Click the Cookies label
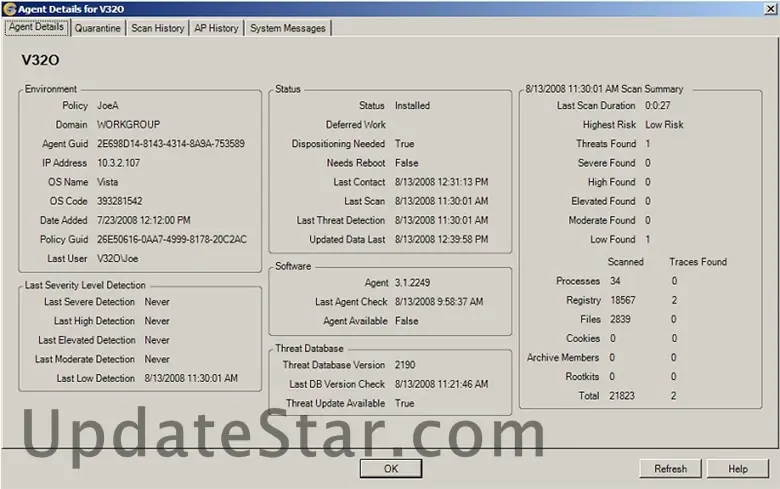 583,338
